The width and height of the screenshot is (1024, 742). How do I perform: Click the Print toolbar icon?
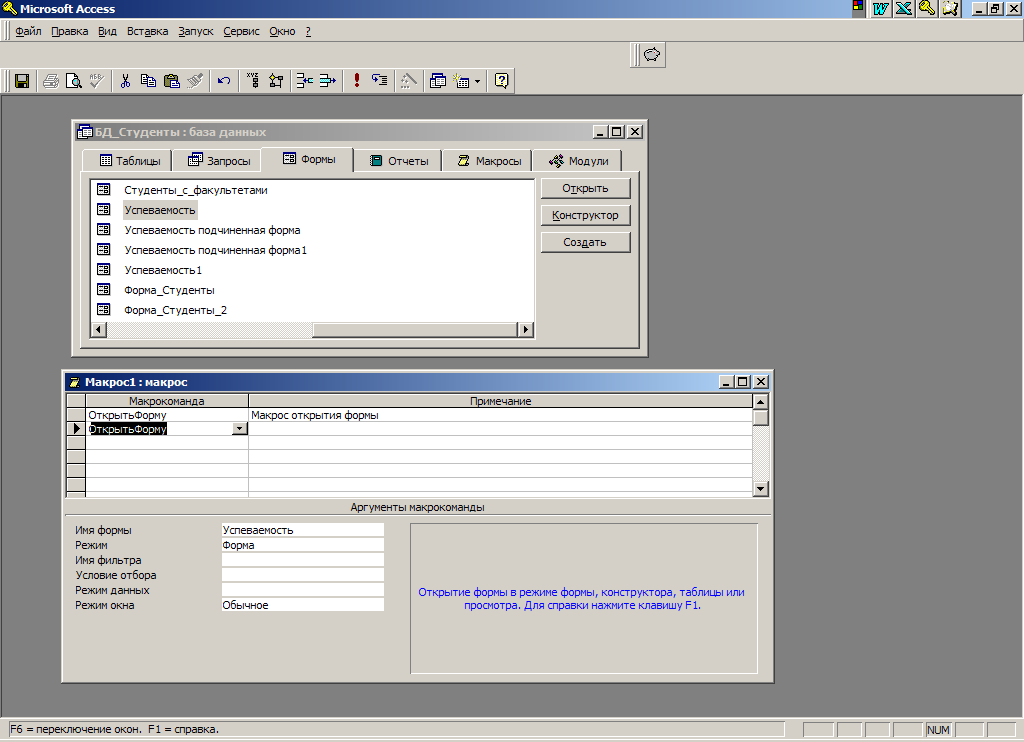click(51, 81)
